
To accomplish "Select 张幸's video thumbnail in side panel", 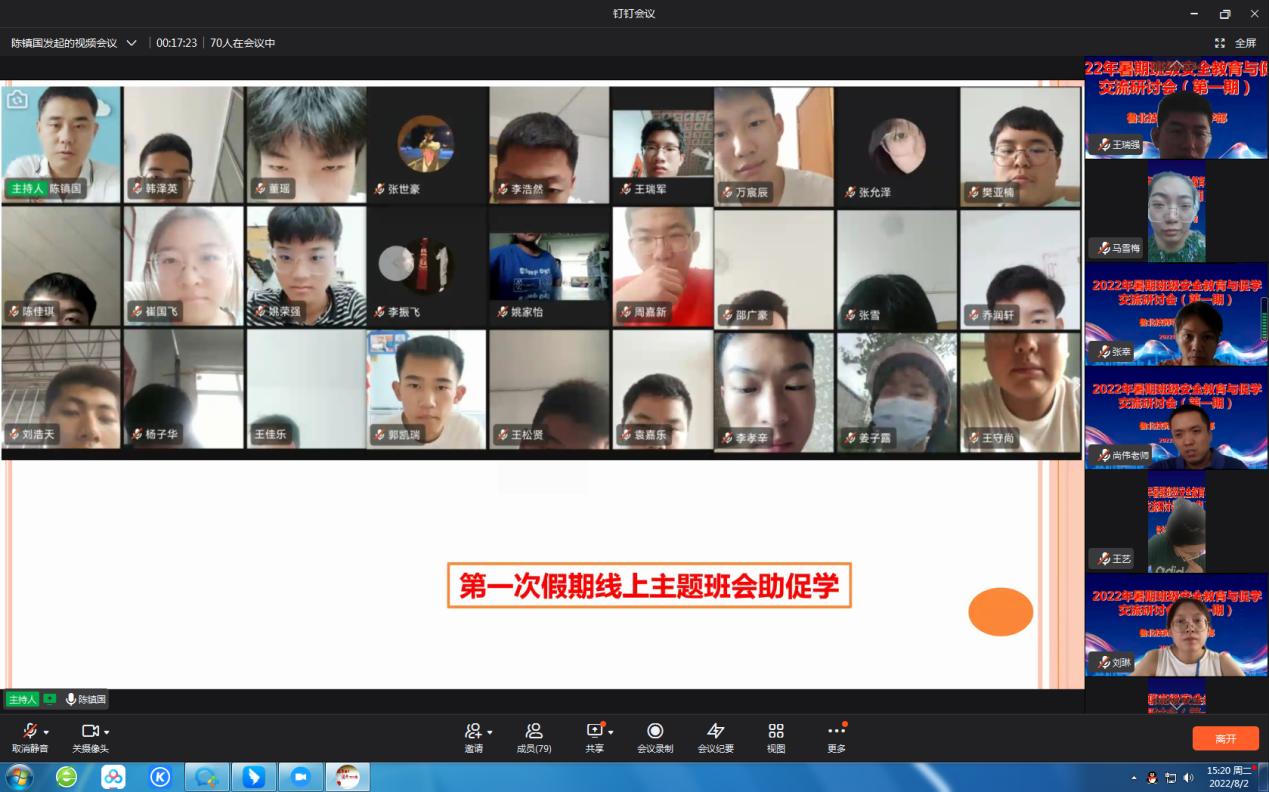I will pyautogui.click(x=1176, y=314).
